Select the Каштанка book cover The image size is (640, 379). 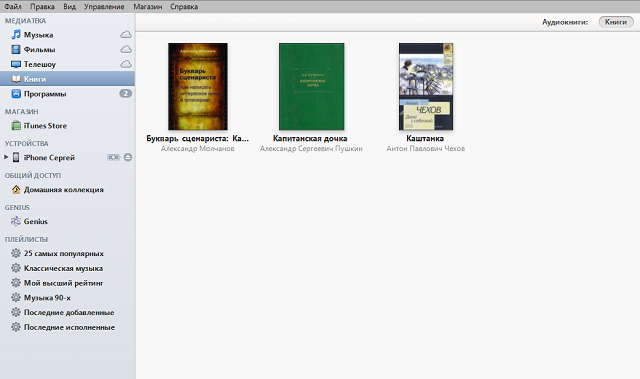click(x=426, y=86)
